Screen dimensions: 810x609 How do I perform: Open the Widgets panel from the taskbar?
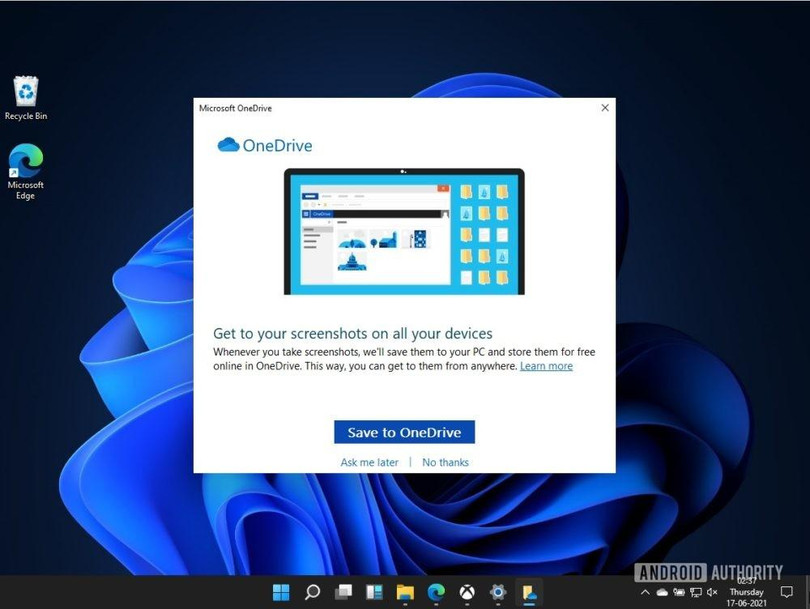coord(374,592)
